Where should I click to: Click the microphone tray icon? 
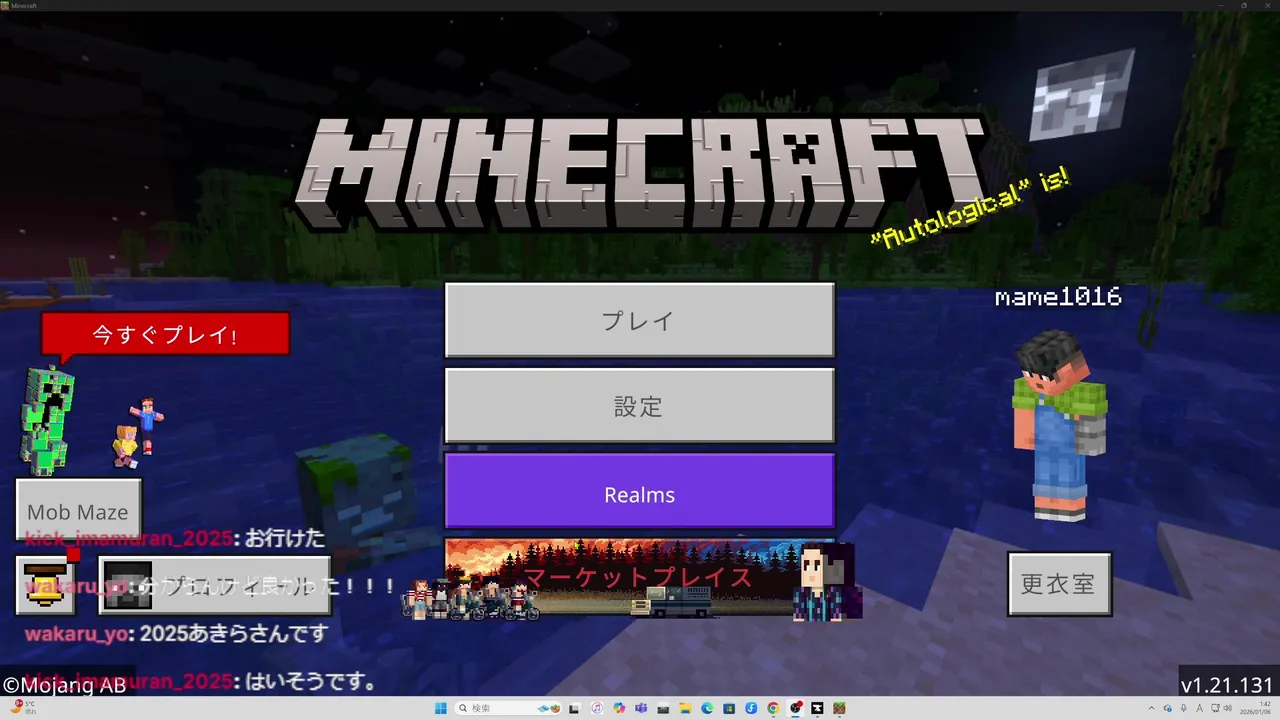[x=1183, y=708]
